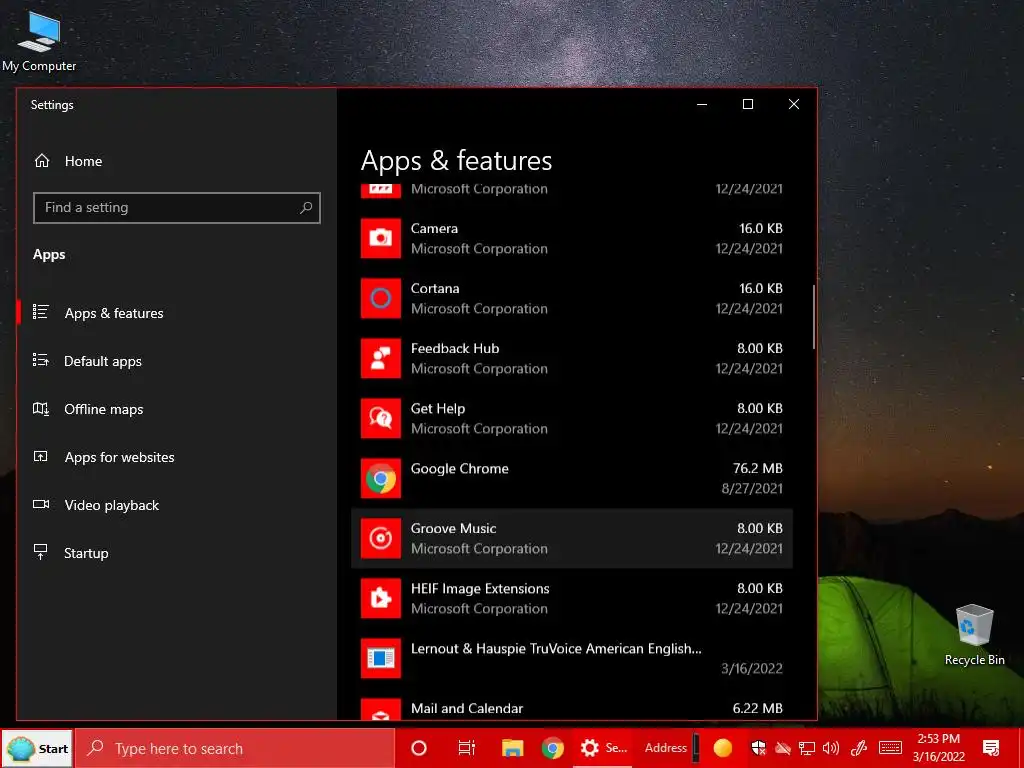Open the volume speaker tray icon
This screenshot has height=768, width=1024.
point(831,748)
